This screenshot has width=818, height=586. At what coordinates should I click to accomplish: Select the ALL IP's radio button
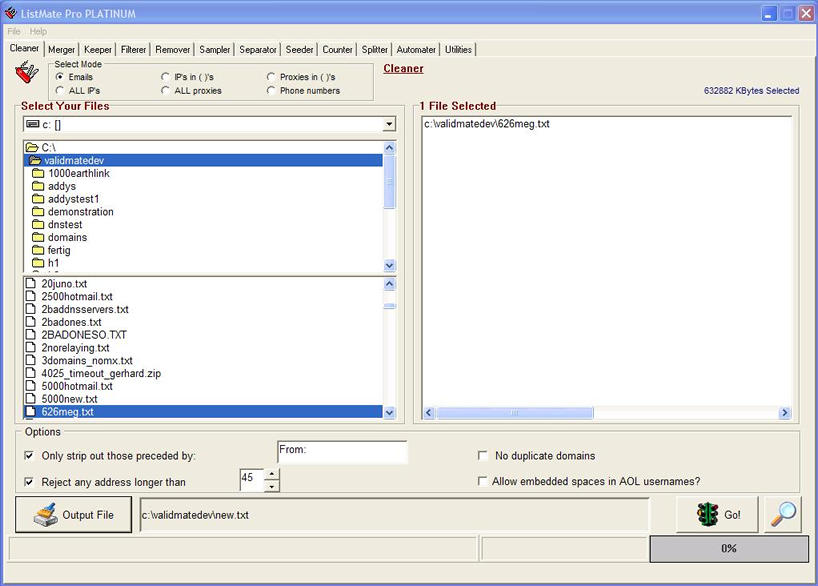[60, 91]
